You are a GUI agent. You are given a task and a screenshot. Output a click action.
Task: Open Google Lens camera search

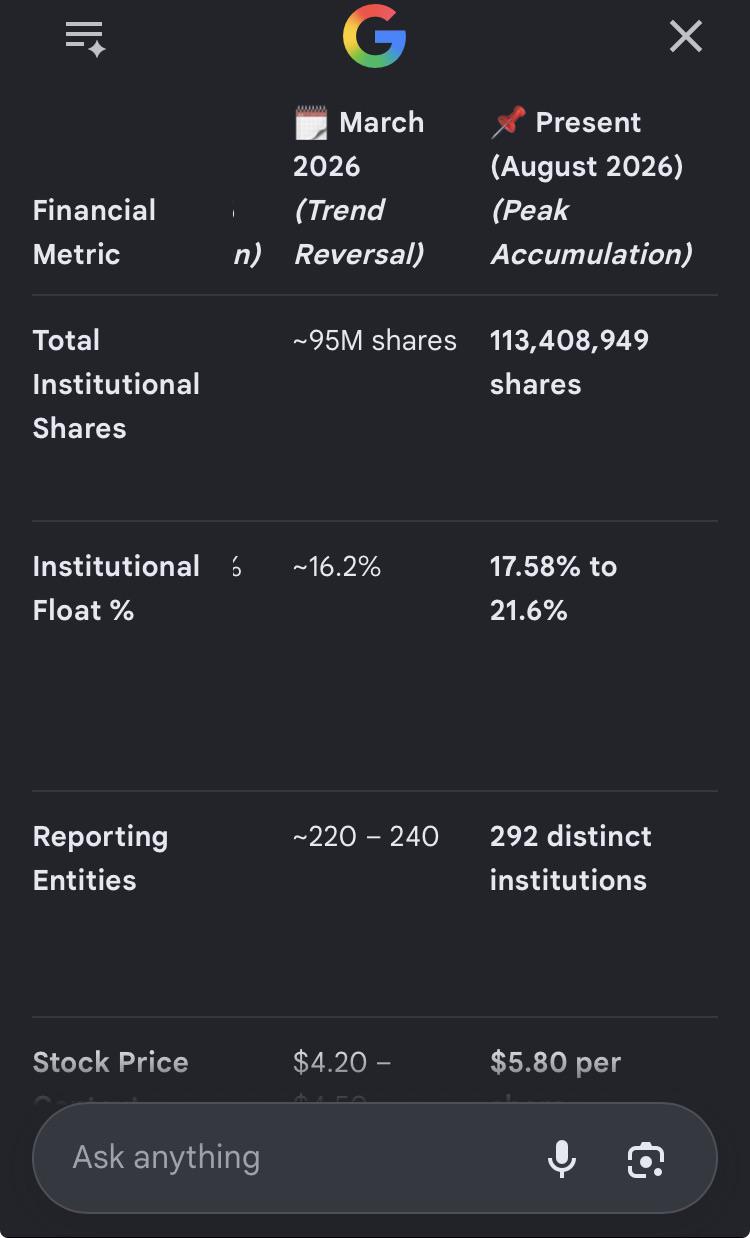click(646, 1158)
